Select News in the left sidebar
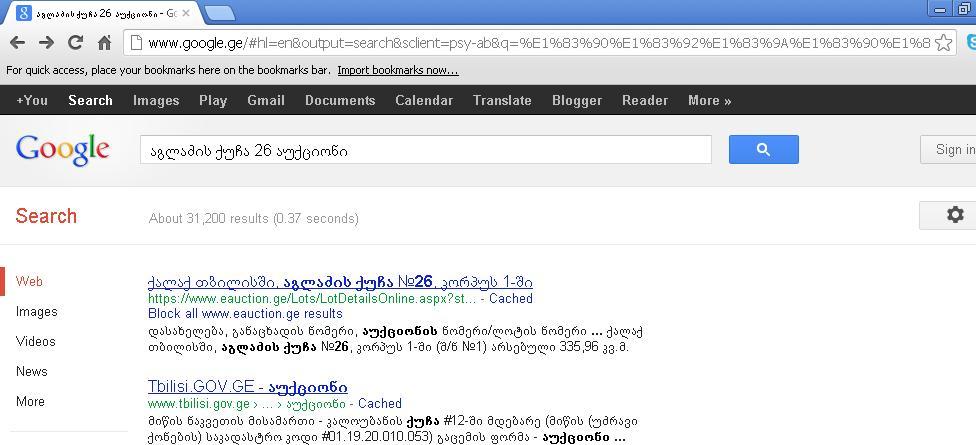 coord(32,371)
